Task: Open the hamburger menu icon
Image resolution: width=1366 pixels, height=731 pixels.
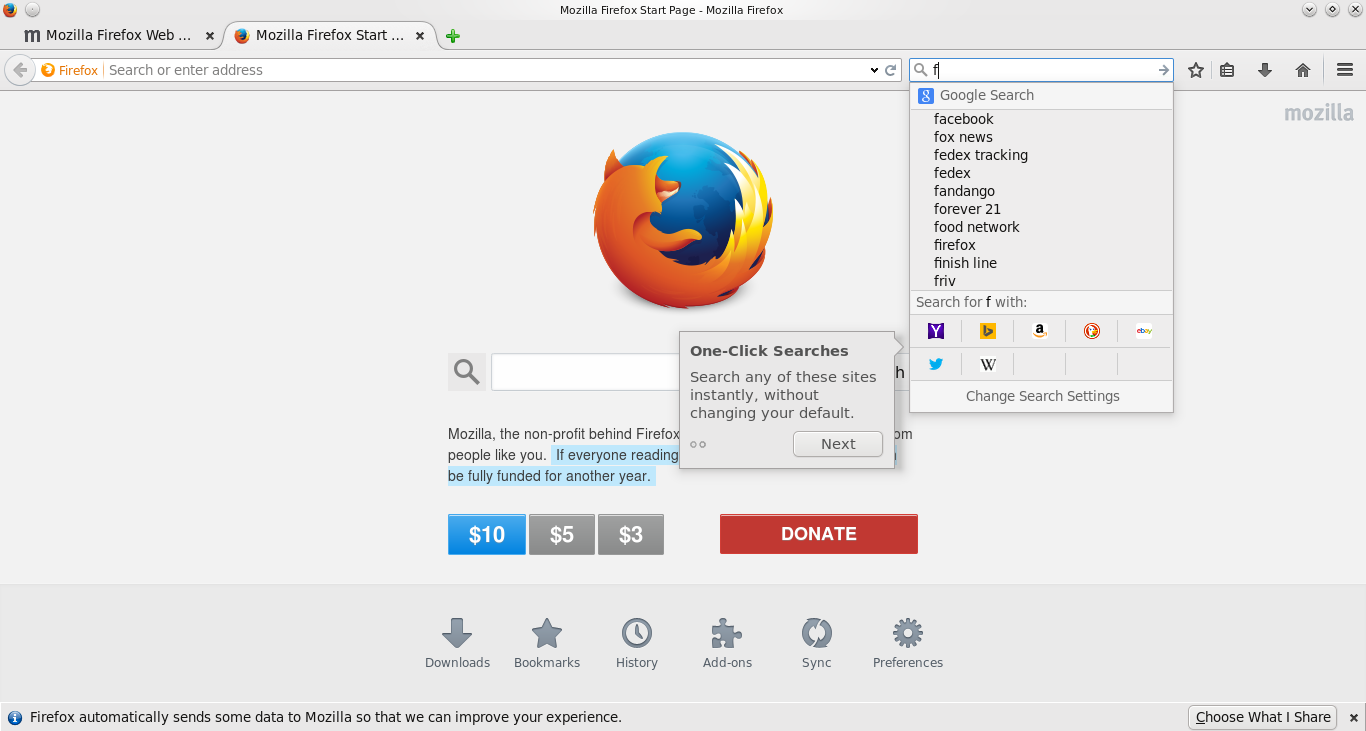Action: 1345,70
